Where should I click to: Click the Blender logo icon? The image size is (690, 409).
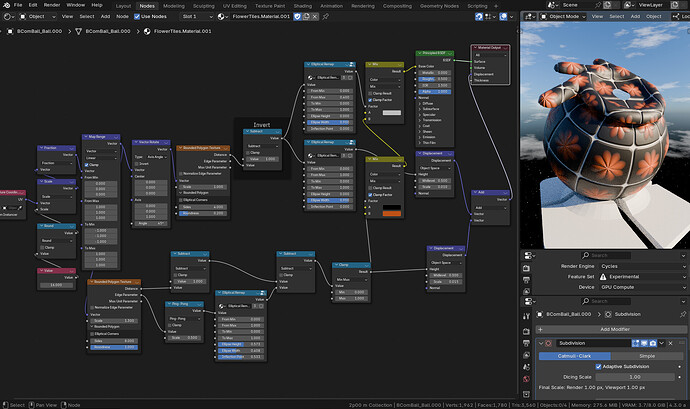tap(6, 5)
